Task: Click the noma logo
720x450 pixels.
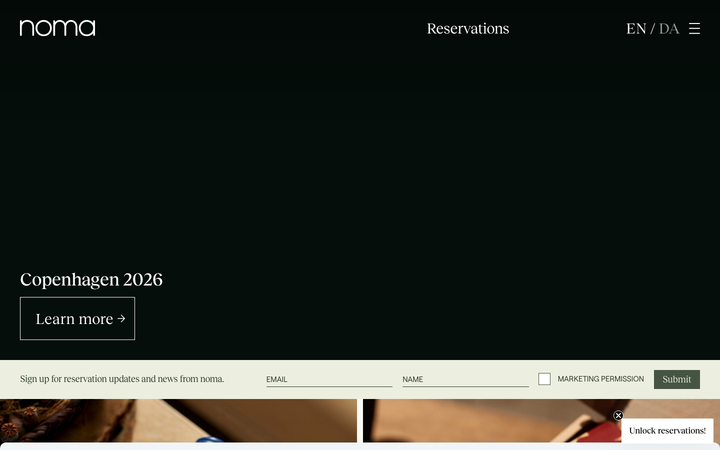Action: point(57,28)
